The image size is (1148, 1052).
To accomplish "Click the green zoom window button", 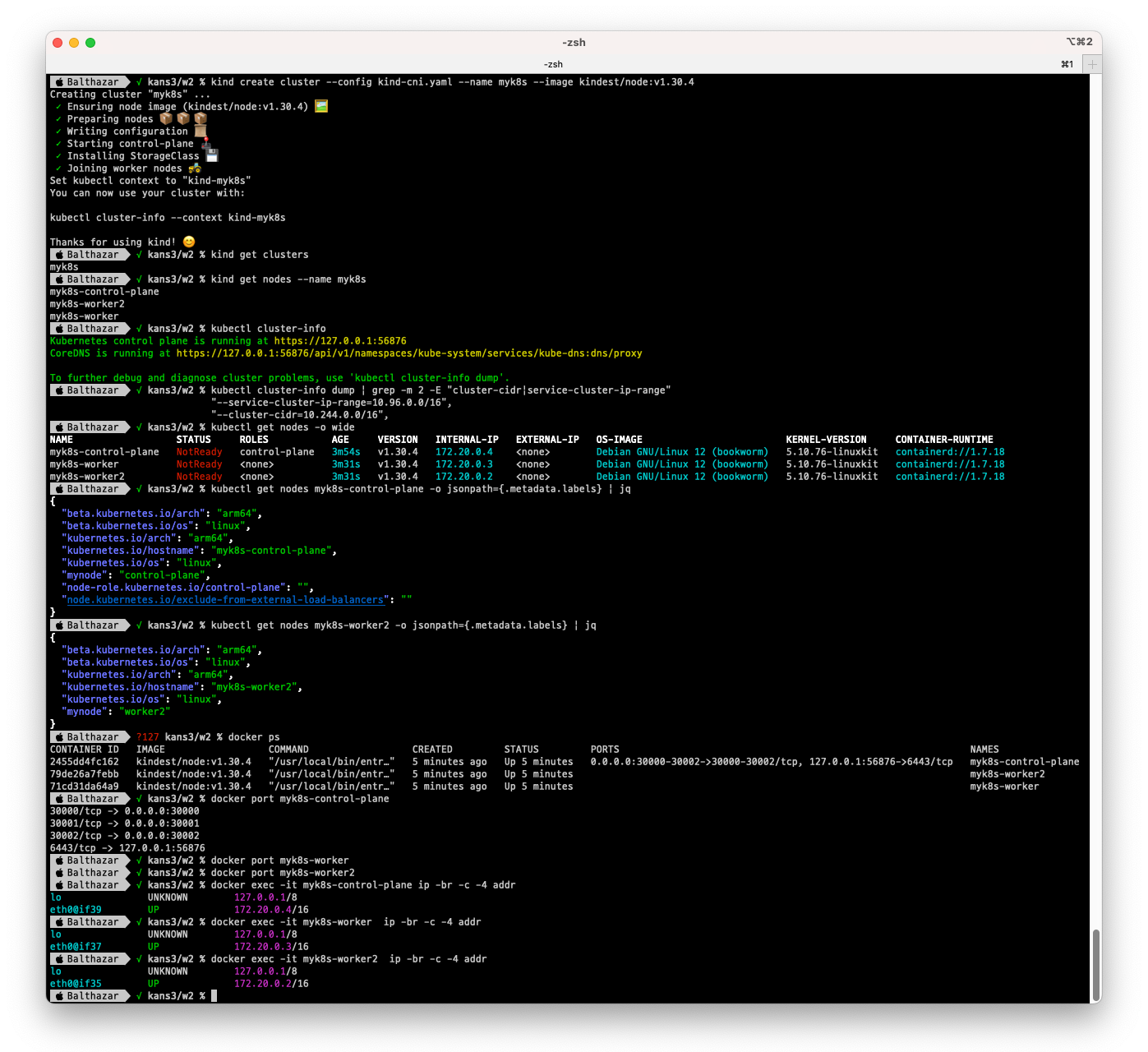I will coord(90,43).
